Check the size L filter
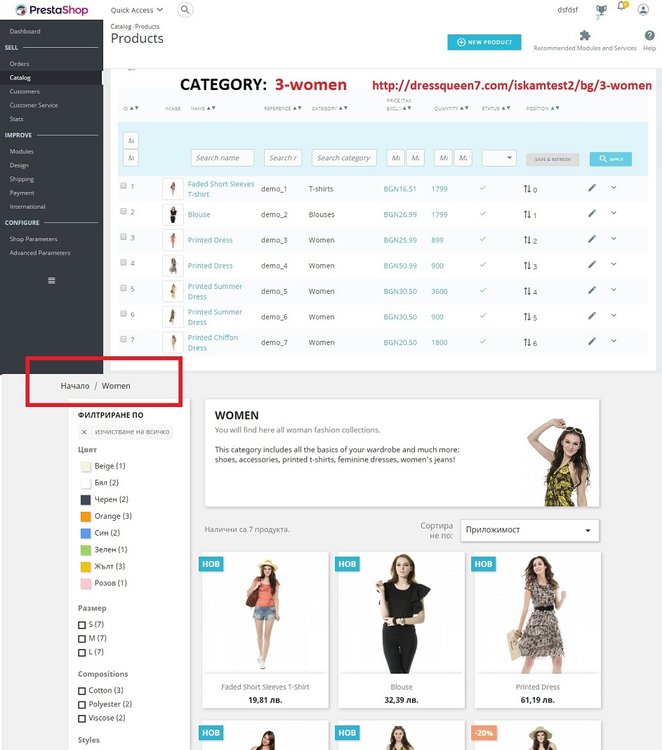Viewport: 662px width, 750px height. click(82, 652)
